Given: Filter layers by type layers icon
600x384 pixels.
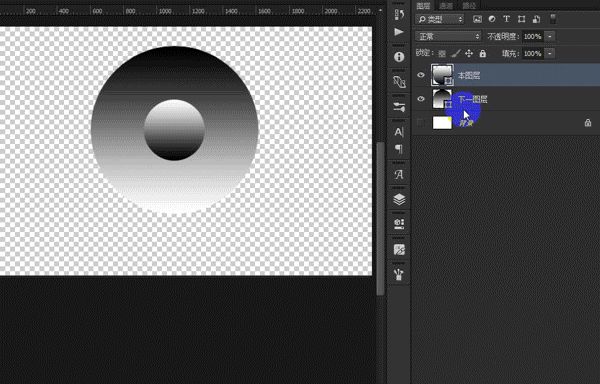Looking at the screenshot, I should 506,19.
